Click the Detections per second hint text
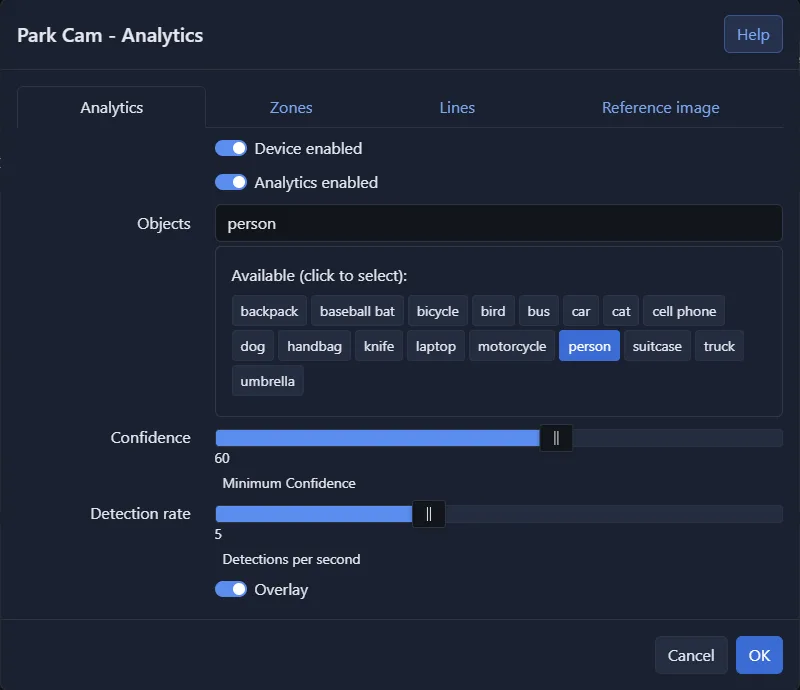The image size is (800, 690). tap(291, 559)
